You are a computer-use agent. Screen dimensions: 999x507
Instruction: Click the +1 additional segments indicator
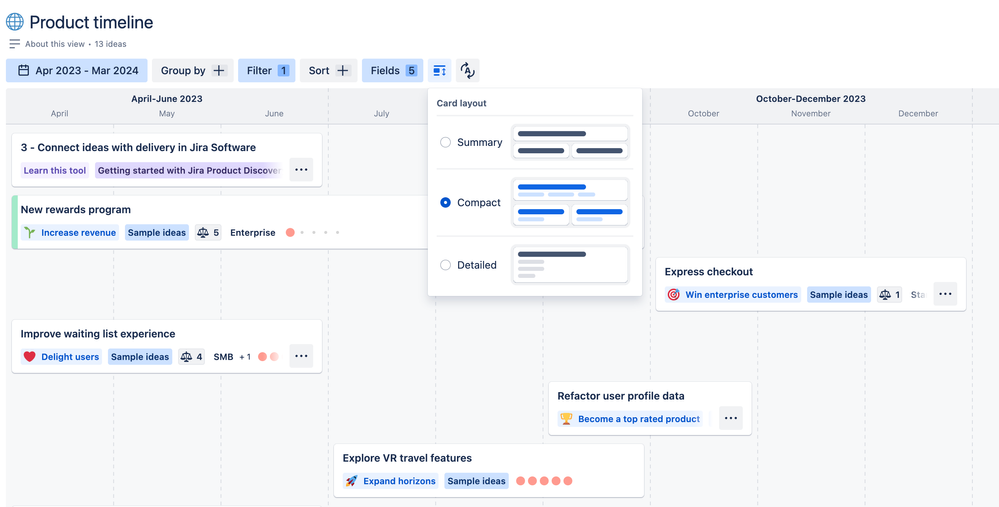[245, 357]
